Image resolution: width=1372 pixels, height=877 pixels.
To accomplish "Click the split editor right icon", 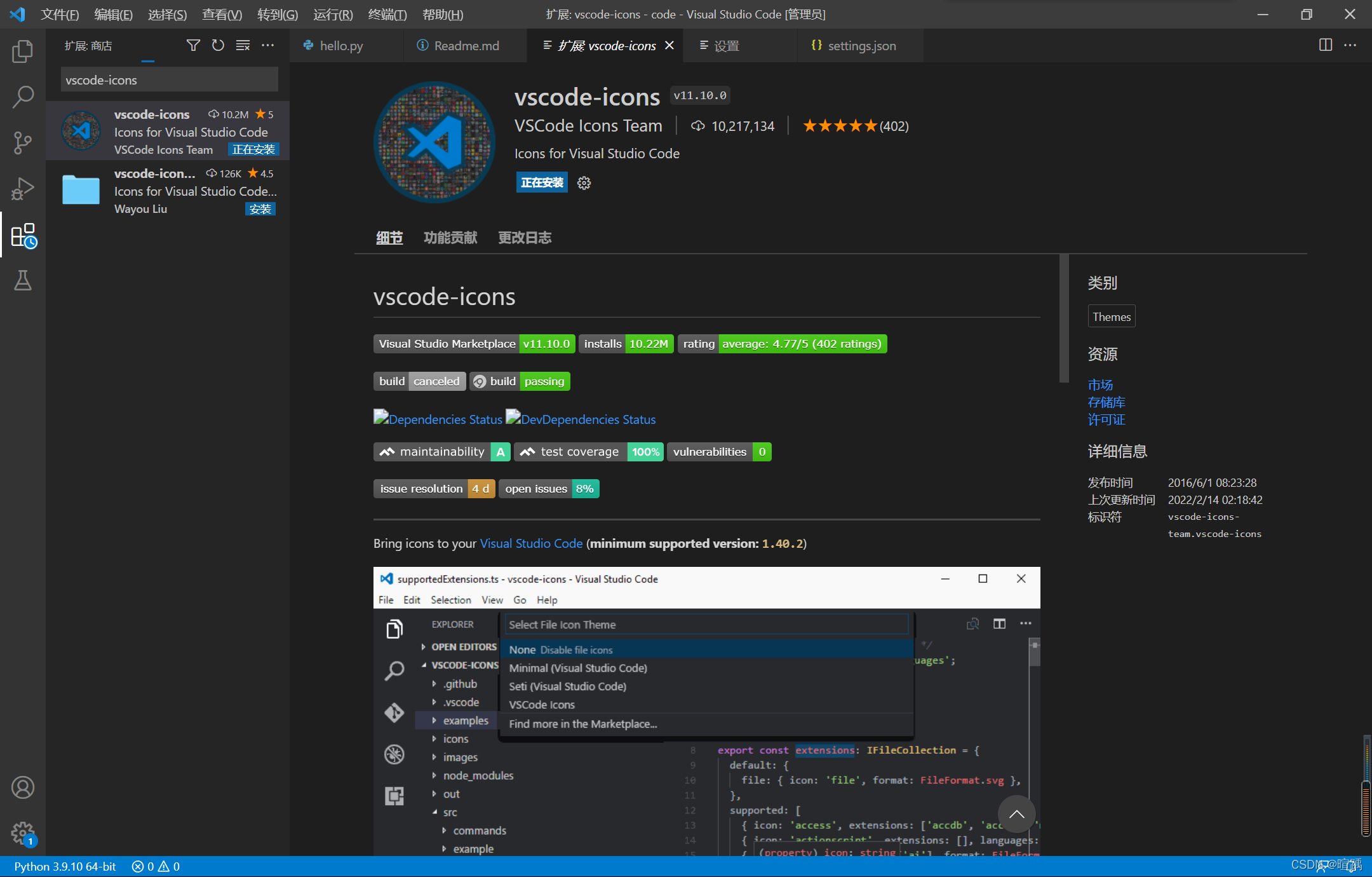I will [1326, 45].
